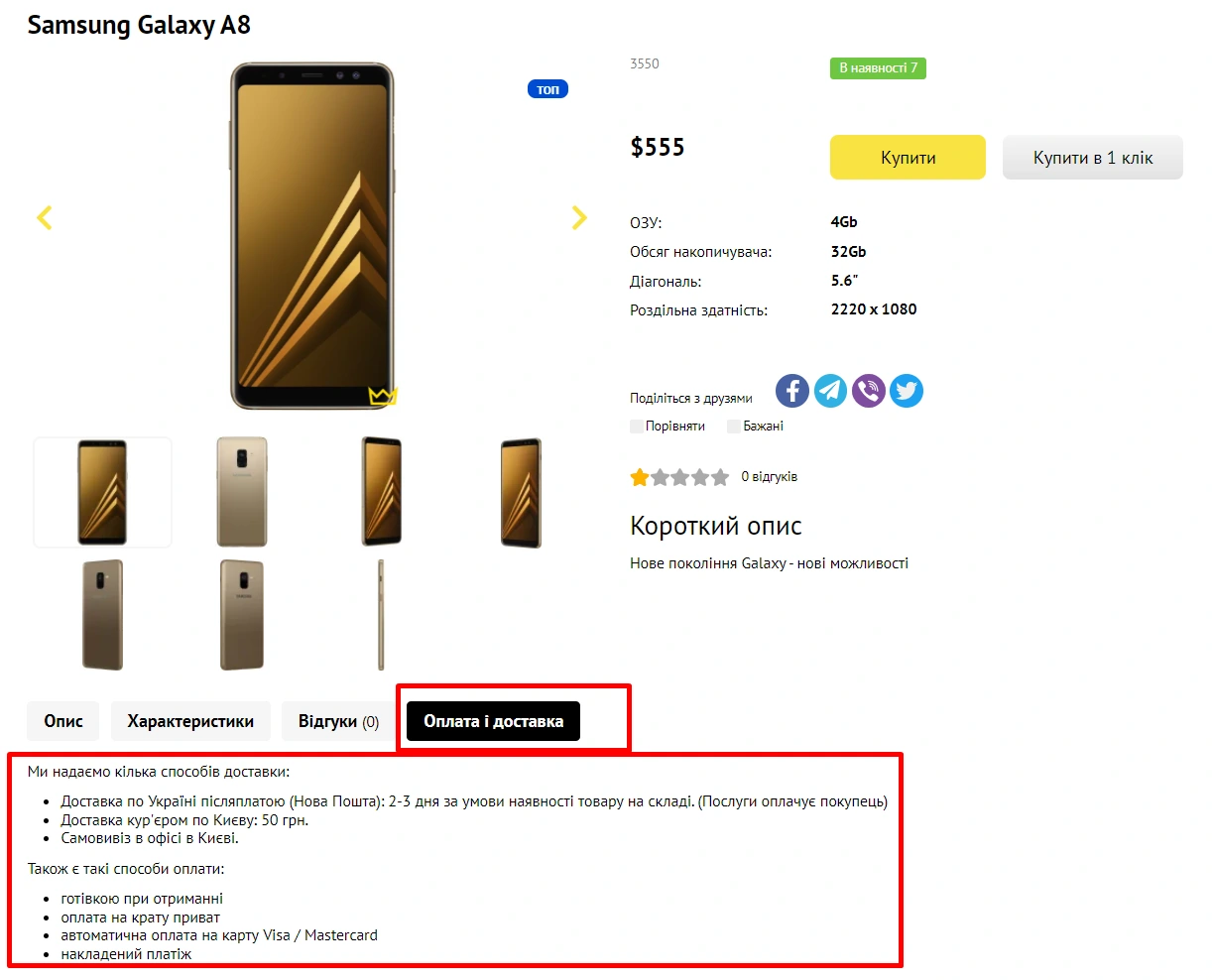This screenshot has height=980, width=1212.
Task: Click the Купити в 1 клік button
Action: pos(1092,158)
